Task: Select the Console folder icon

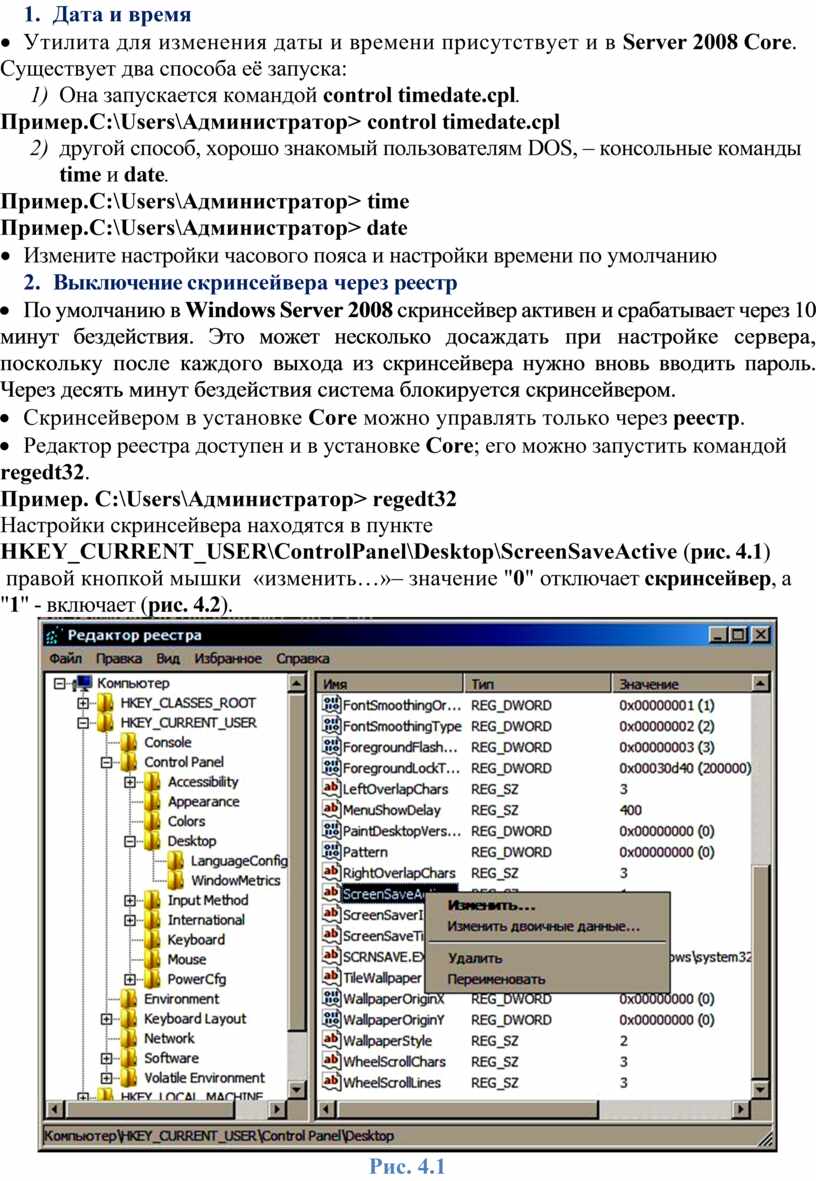Action: click(x=129, y=743)
